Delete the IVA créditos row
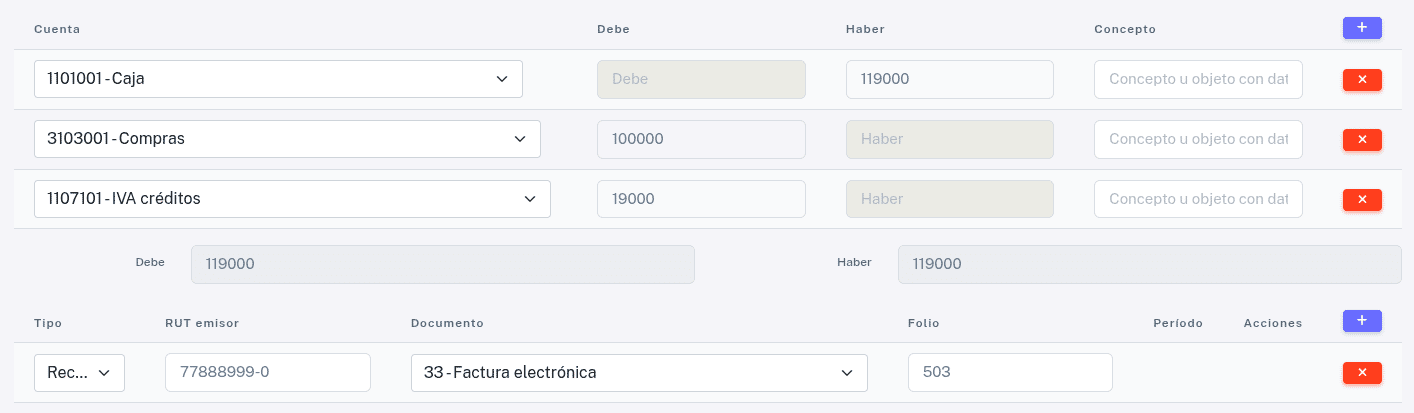The height and width of the screenshot is (413, 1414). point(1361,199)
